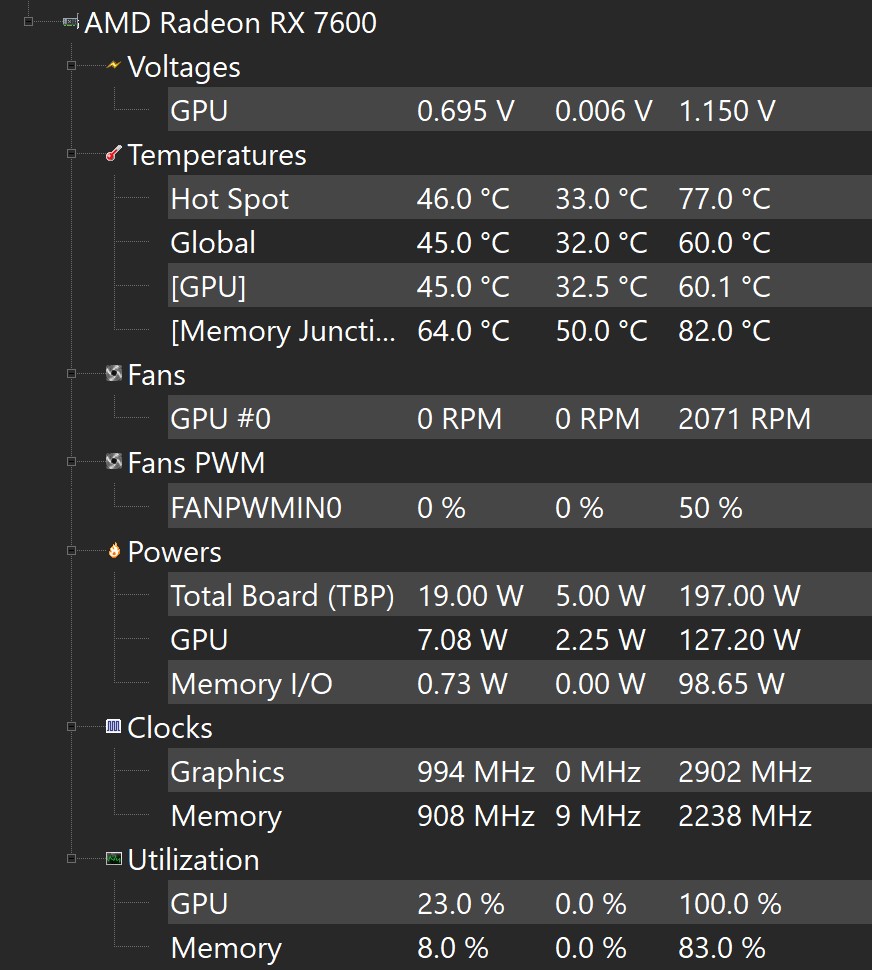Select the Total Board (TBP) power row
The image size is (872, 970).
282,596
